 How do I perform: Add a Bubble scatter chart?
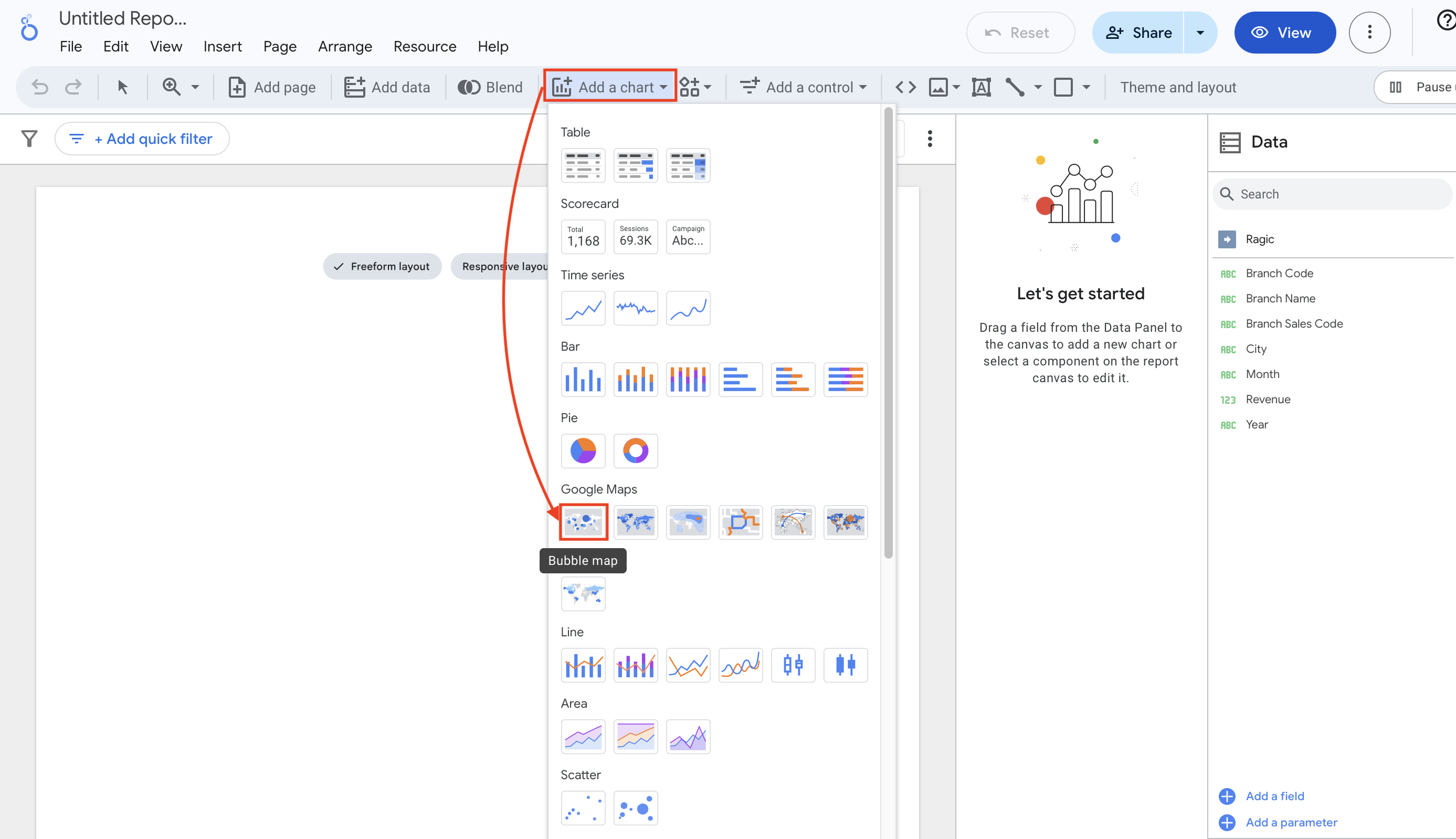pos(635,809)
